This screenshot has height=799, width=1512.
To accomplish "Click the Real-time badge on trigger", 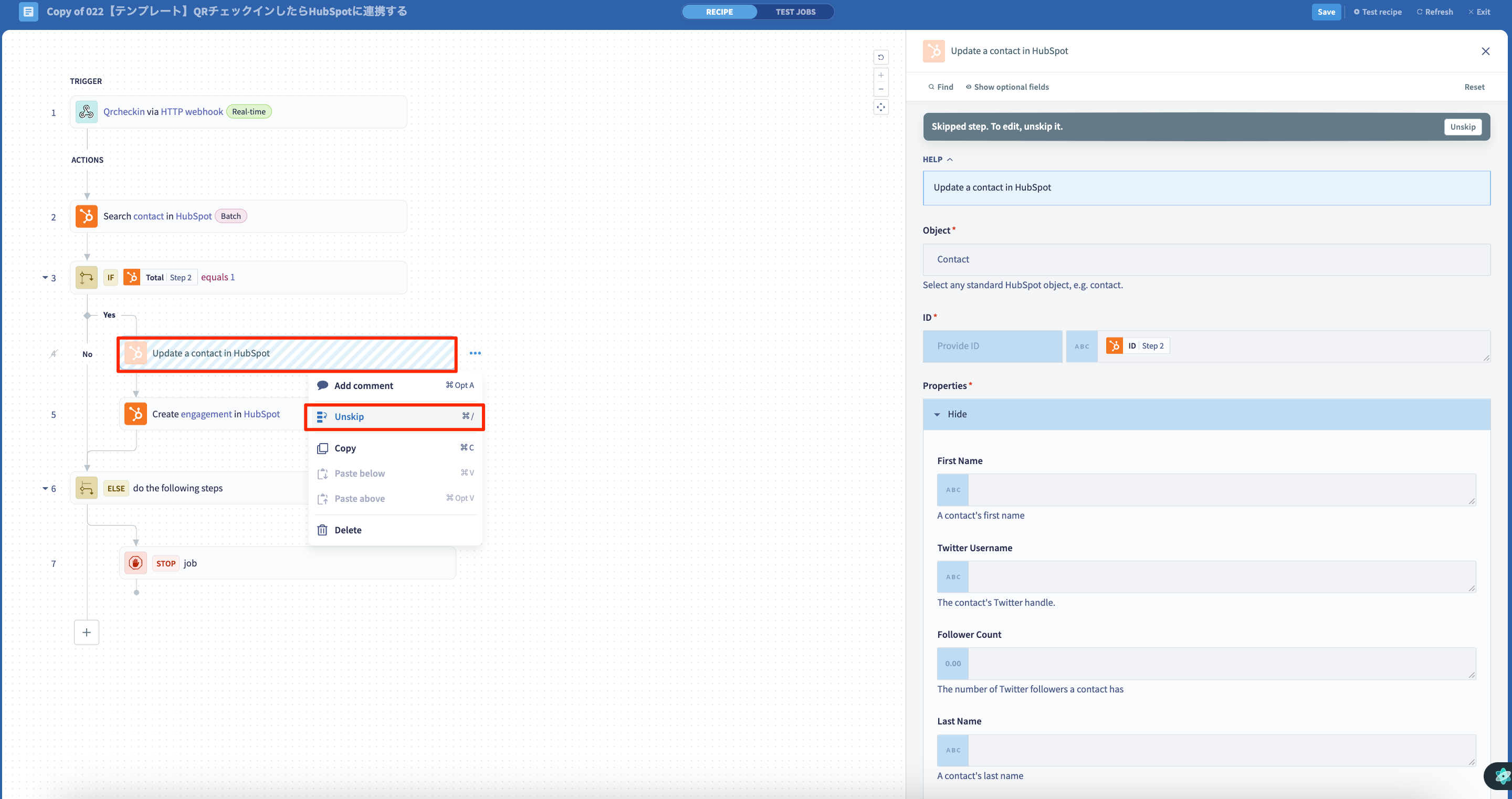I will pyautogui.click(x=249, y=111).
